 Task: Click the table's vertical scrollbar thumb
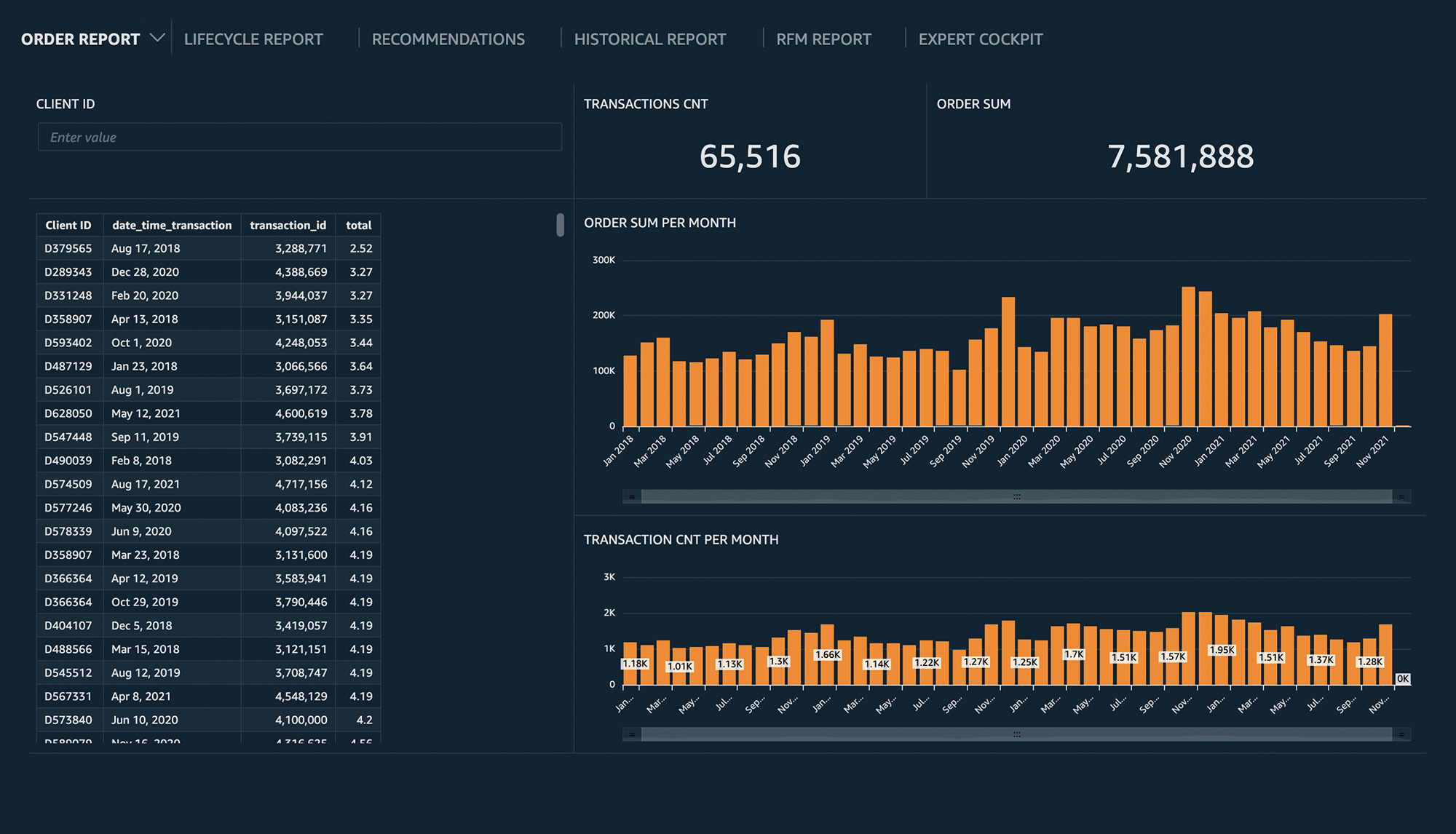click(x=560, y=225)
